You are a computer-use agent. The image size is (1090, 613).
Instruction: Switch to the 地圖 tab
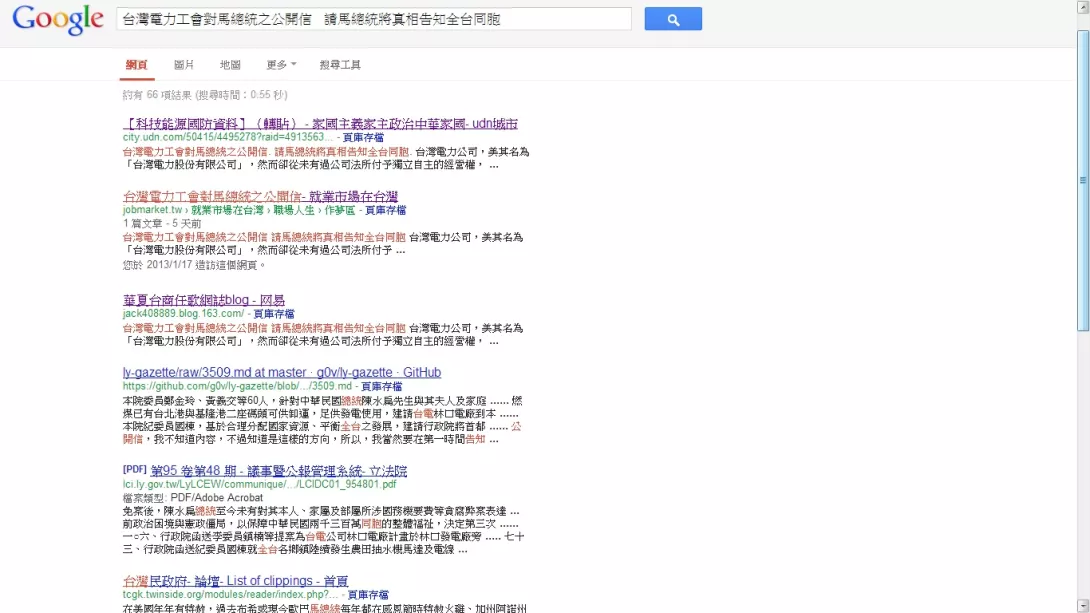point(230,65)
